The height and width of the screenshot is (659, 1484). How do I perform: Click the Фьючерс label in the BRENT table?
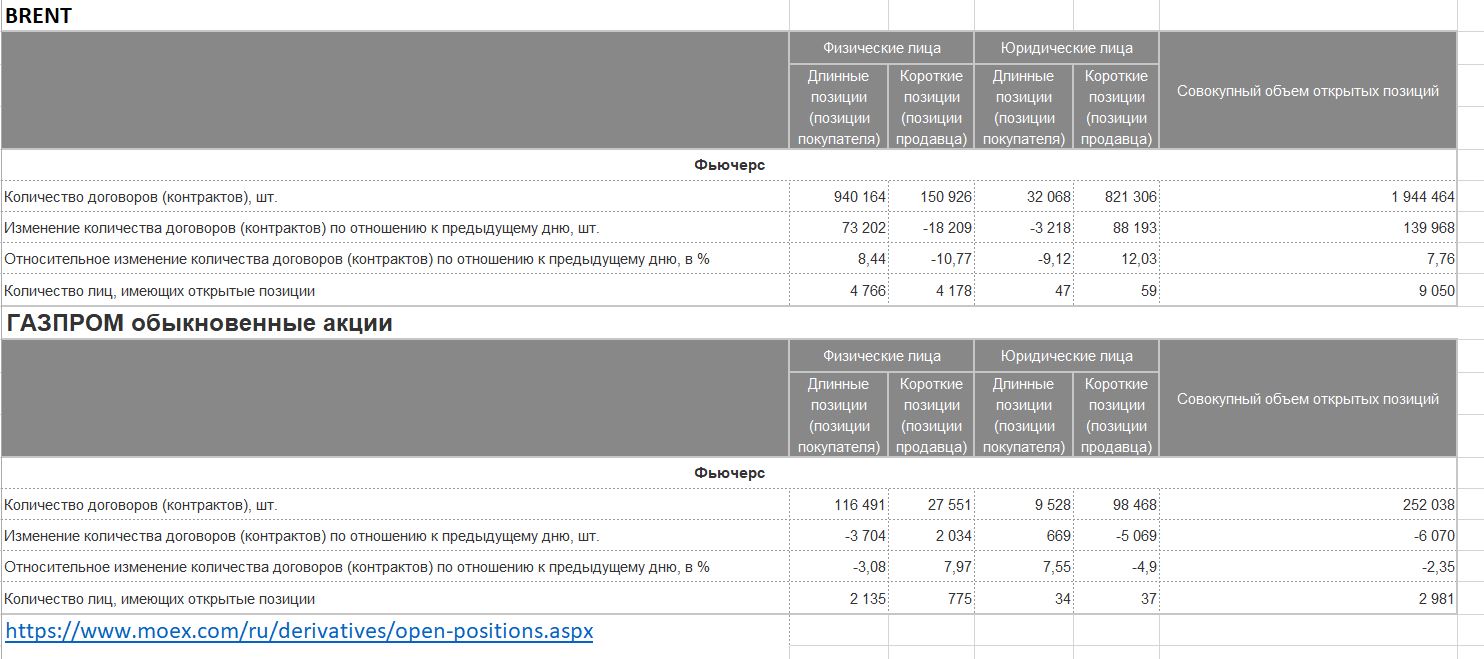(729, 165)
